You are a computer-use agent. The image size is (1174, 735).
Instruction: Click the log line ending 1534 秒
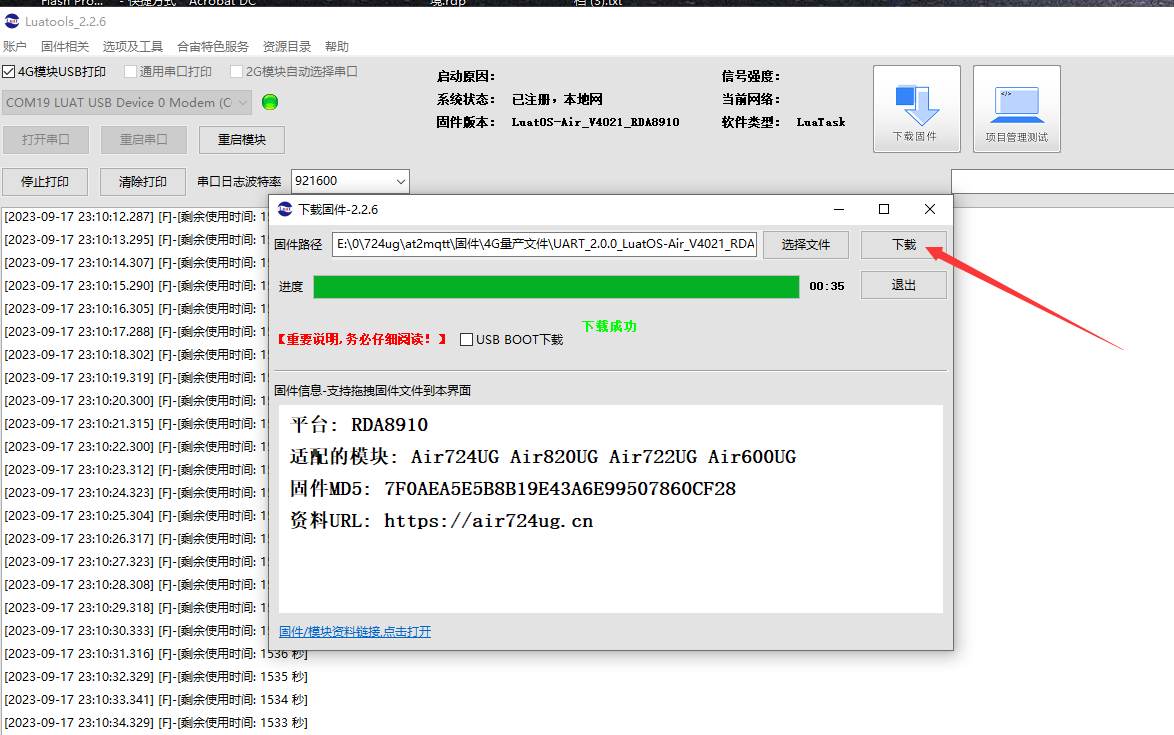point(156,700)
